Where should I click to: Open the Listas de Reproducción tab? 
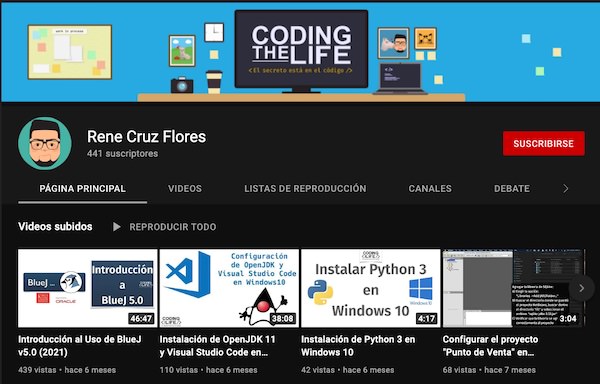(305, 189)
